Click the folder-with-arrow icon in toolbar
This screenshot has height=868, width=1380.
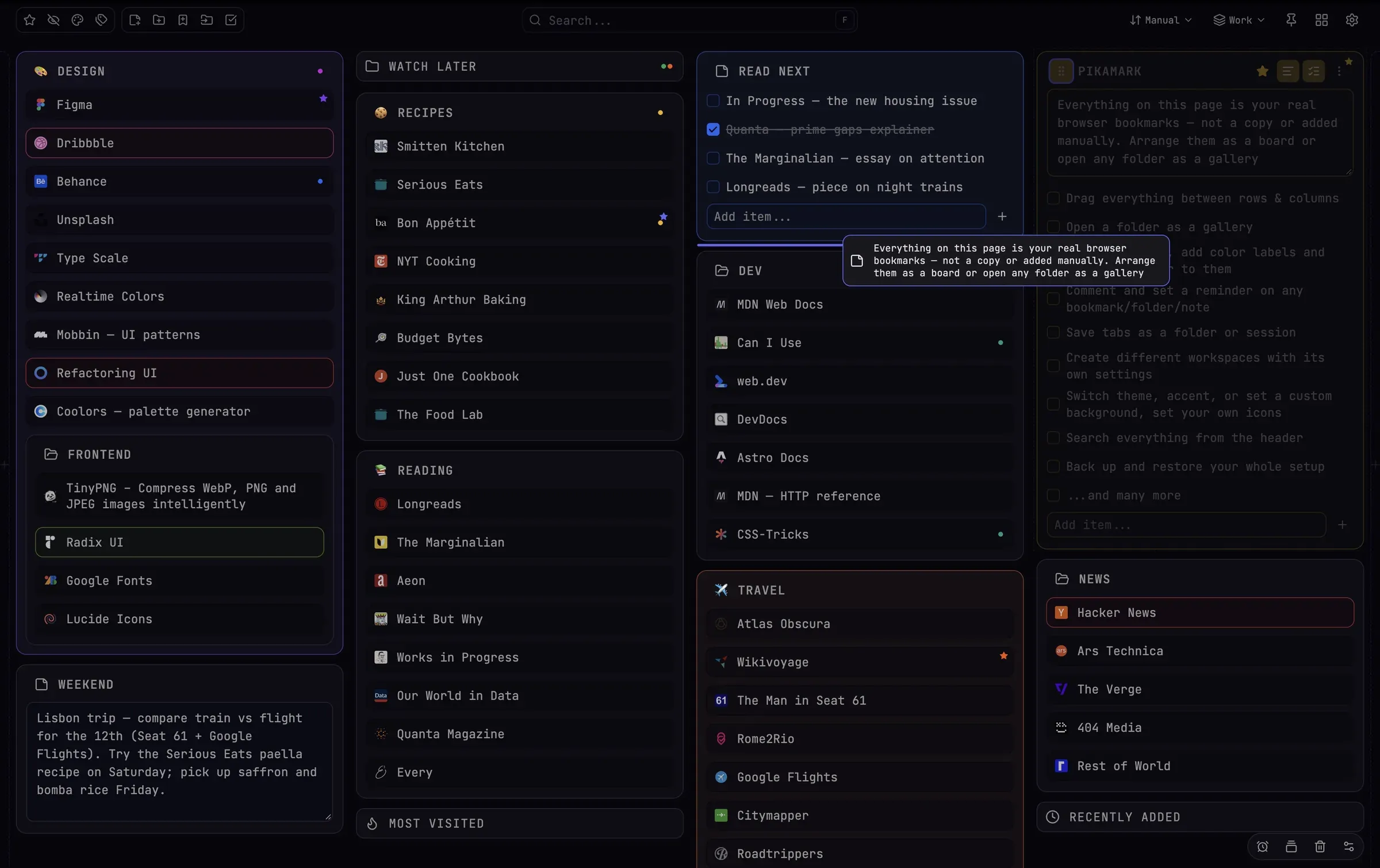click(207, 20)
